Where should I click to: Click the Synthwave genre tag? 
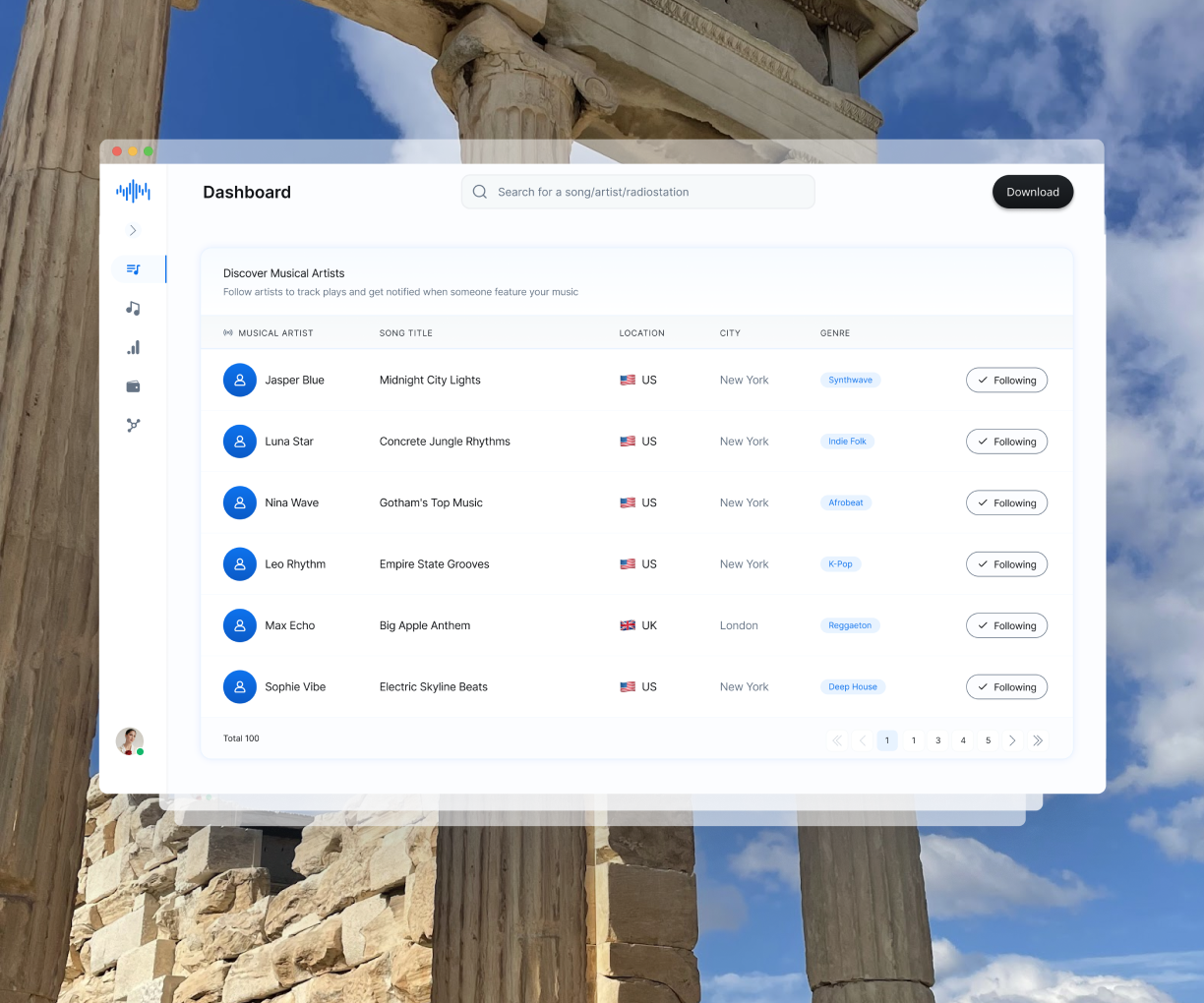(850, 380)
